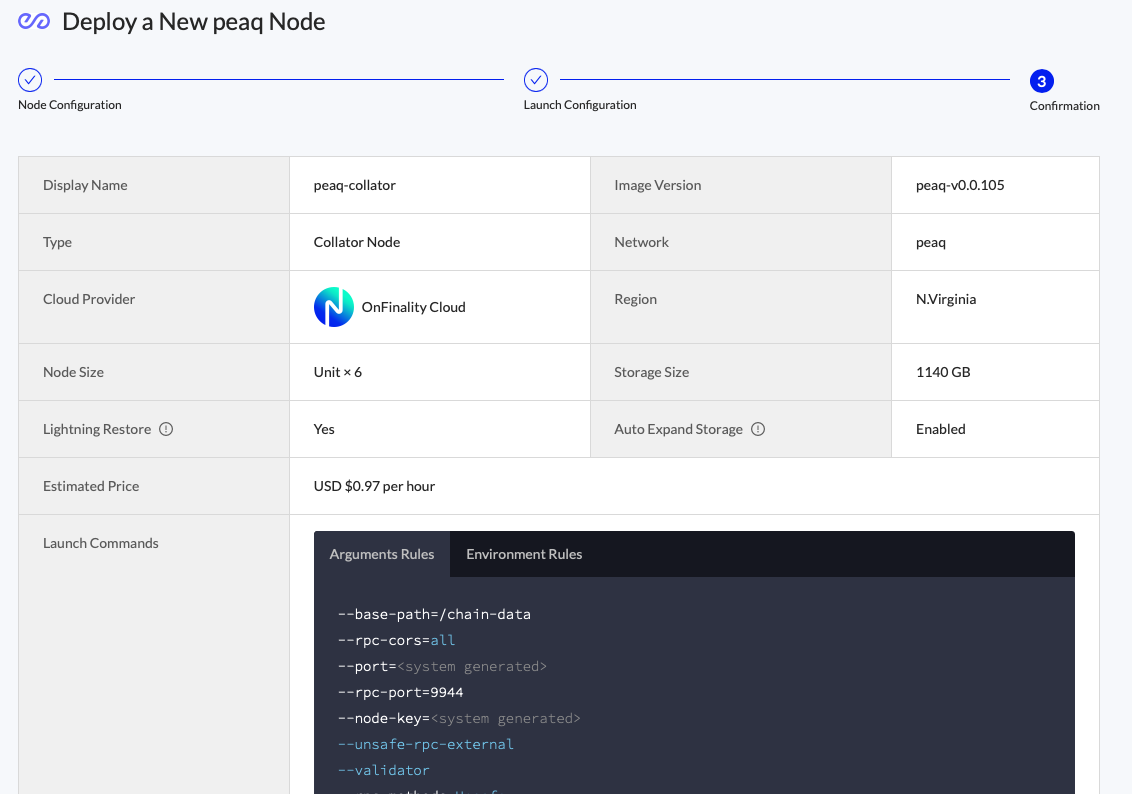Click the Auto Expand Storage info icon
The height and width of the screenshot is (794, 1132).
coord(758,429)
